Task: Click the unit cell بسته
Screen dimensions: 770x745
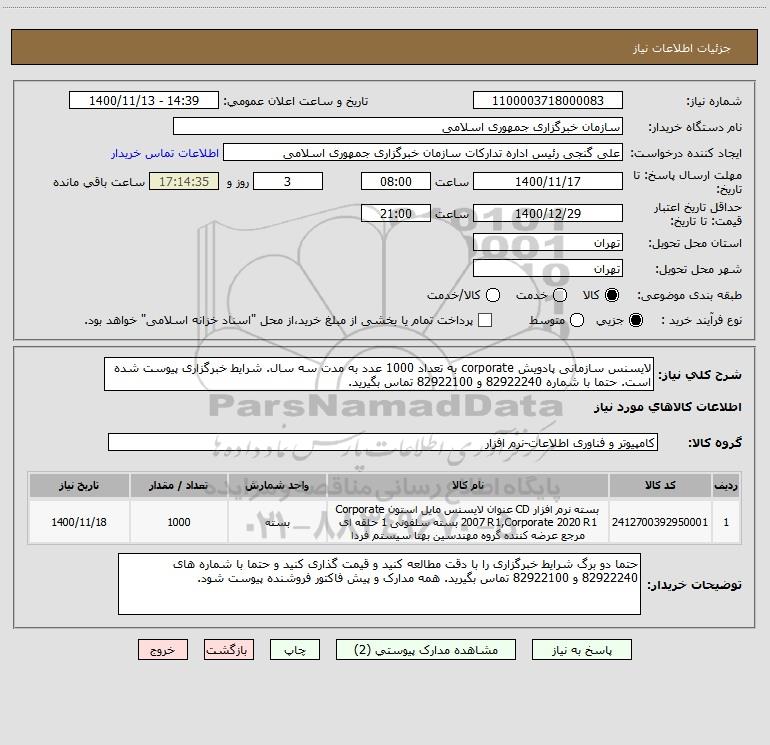Action: 277,522
